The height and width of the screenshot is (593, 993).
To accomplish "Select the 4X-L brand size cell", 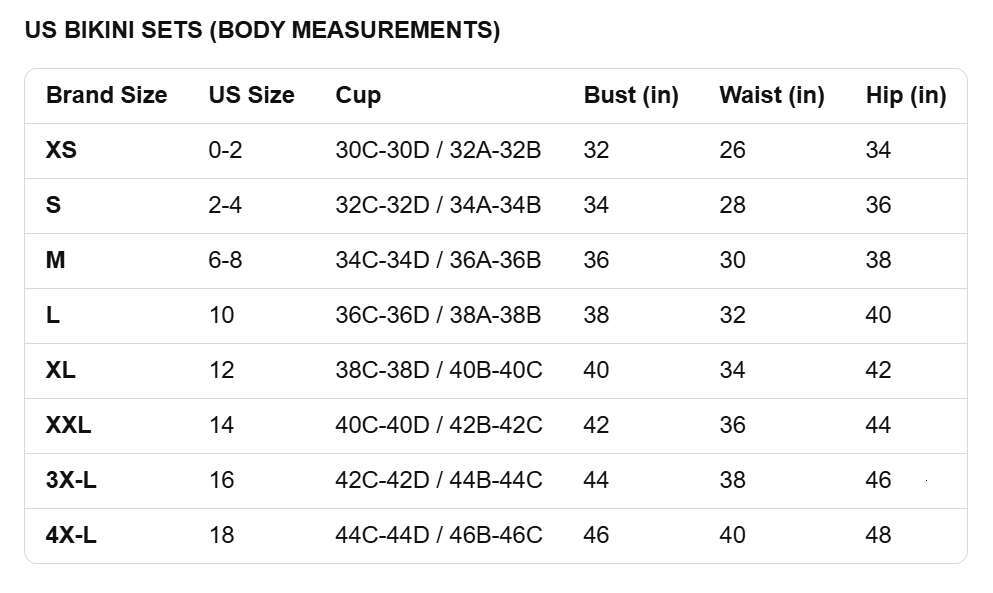I will [x=71, y=535].
